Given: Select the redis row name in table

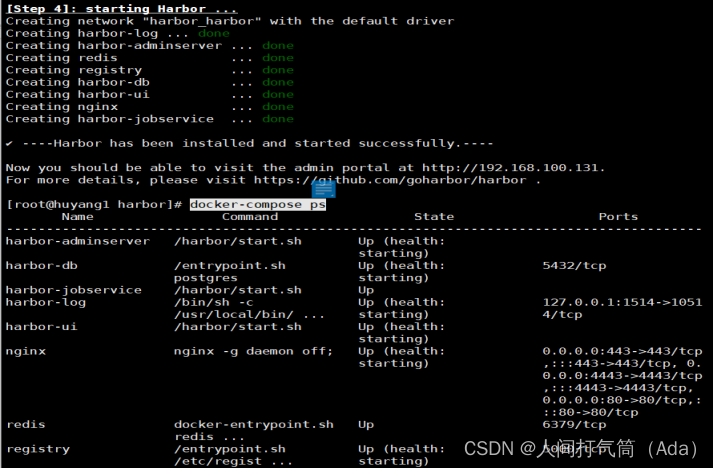Looking at the screenshot, I should (26, 424).
